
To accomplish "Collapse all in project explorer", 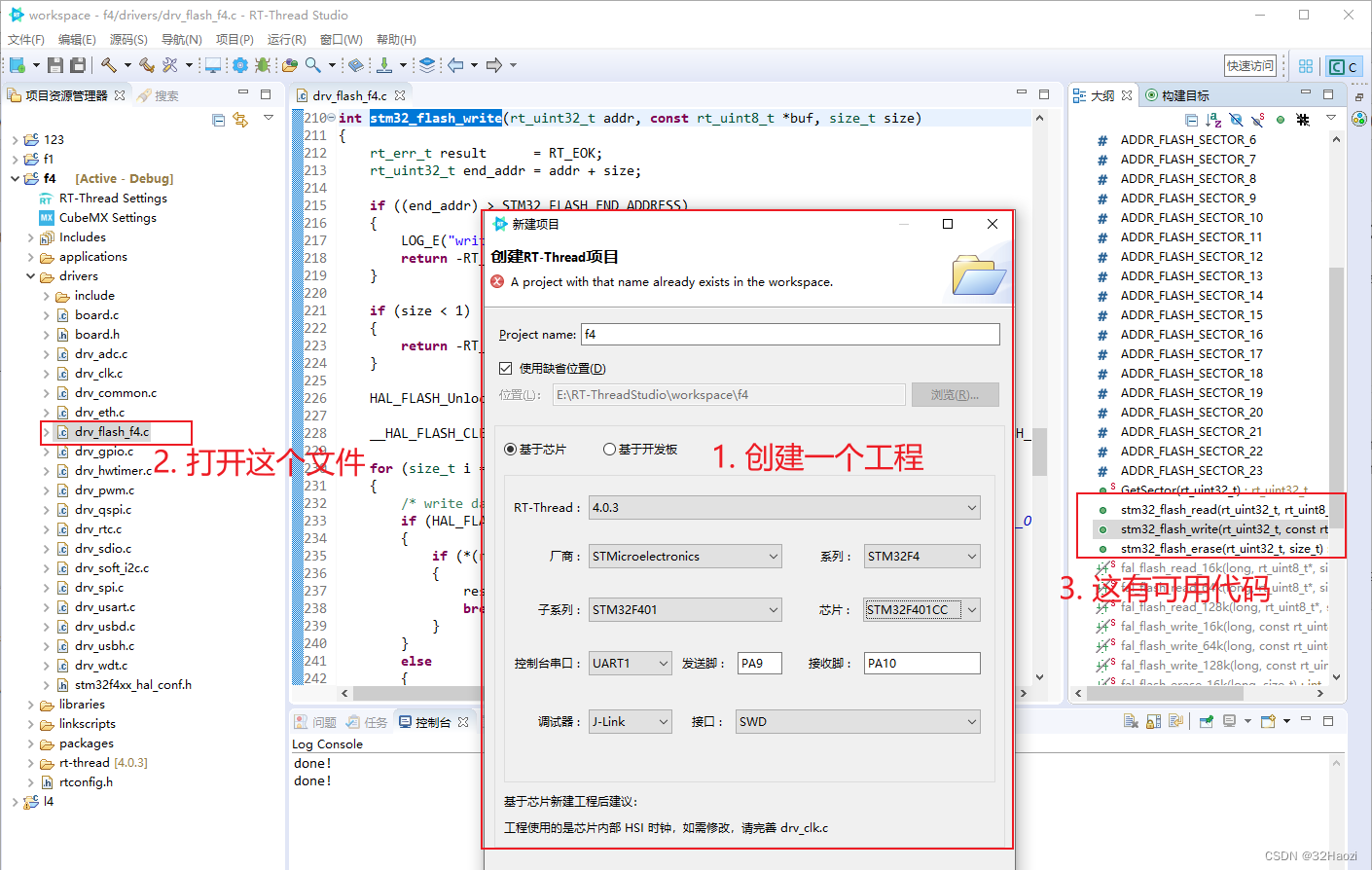I will pos(218,120).
